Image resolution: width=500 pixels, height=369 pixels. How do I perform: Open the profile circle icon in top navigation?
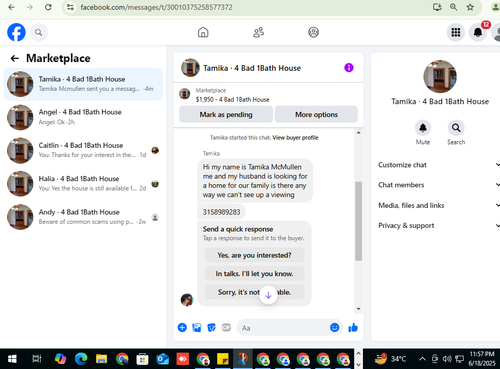[x=313, y=32]
